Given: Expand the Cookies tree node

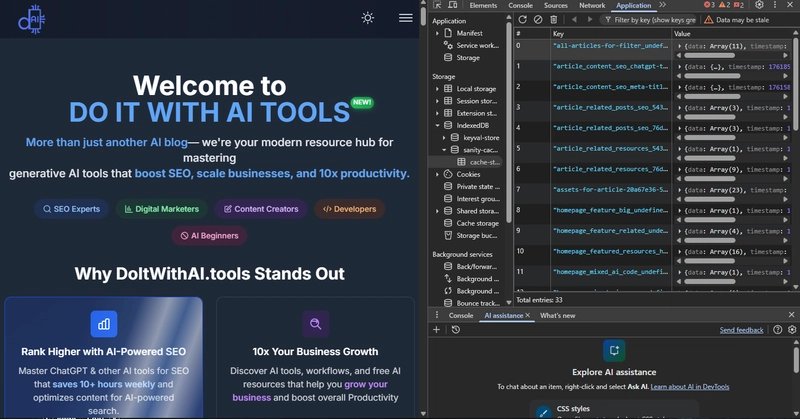Looking at the screenshot, I should click(437, 174).
